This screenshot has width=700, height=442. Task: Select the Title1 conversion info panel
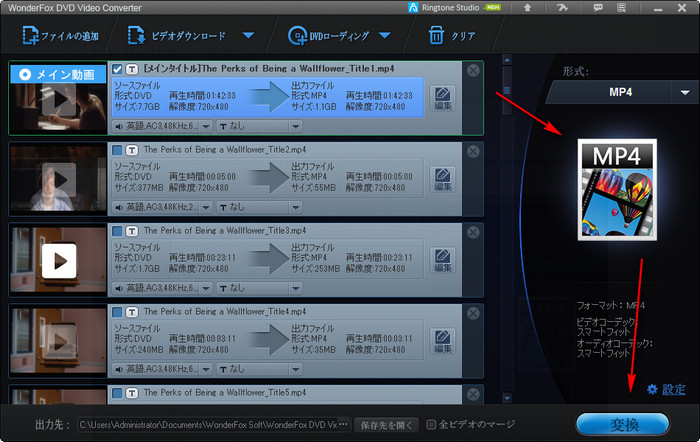pyautogui.click(x=267, y=97)
